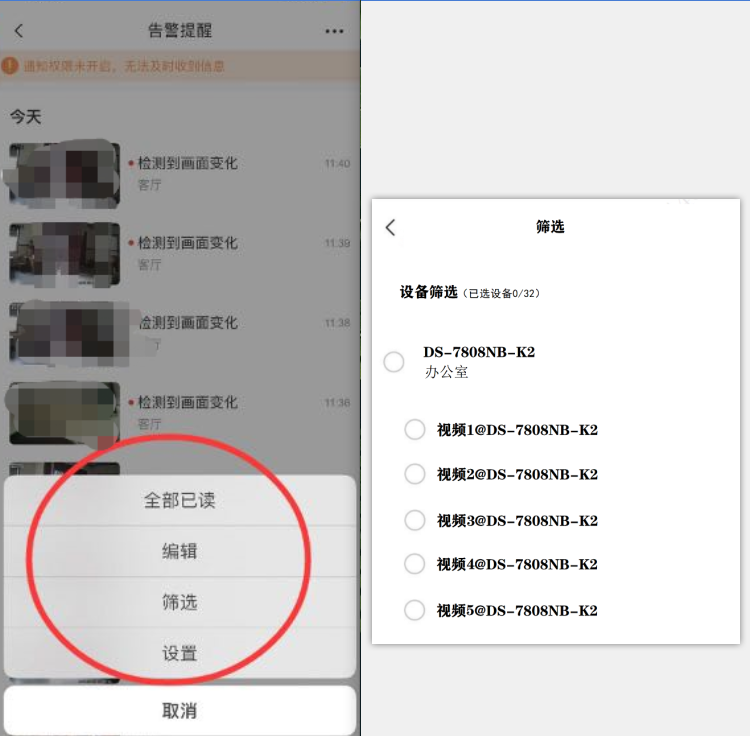Go back from the 告警提醒 screen
Screen dimensions: 750x736
[19, 31]
